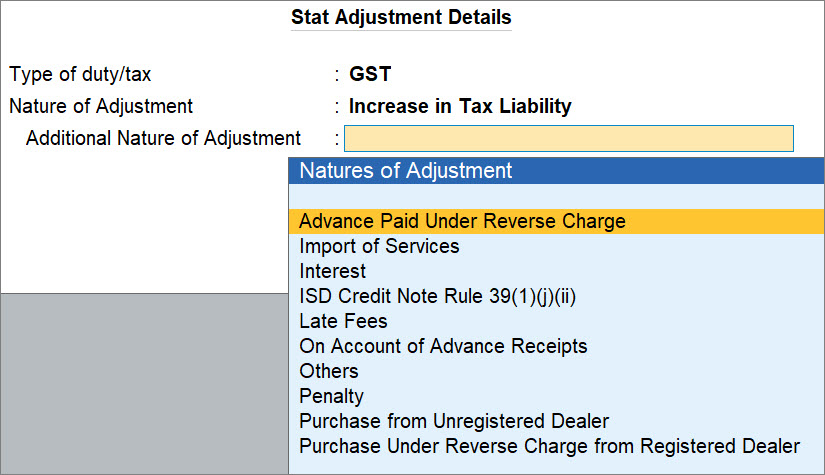Click the Nature of Adjustment label

pyautogui.click(x=101, y=106)
